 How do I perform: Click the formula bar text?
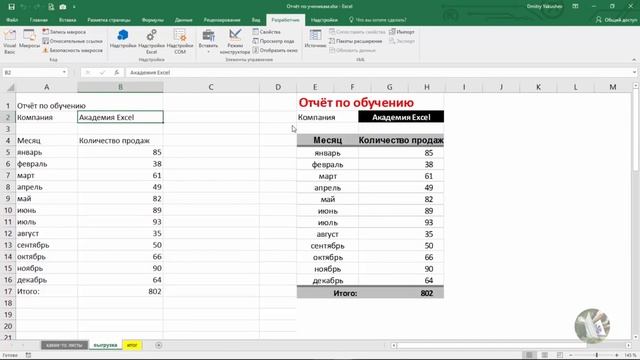150,73
